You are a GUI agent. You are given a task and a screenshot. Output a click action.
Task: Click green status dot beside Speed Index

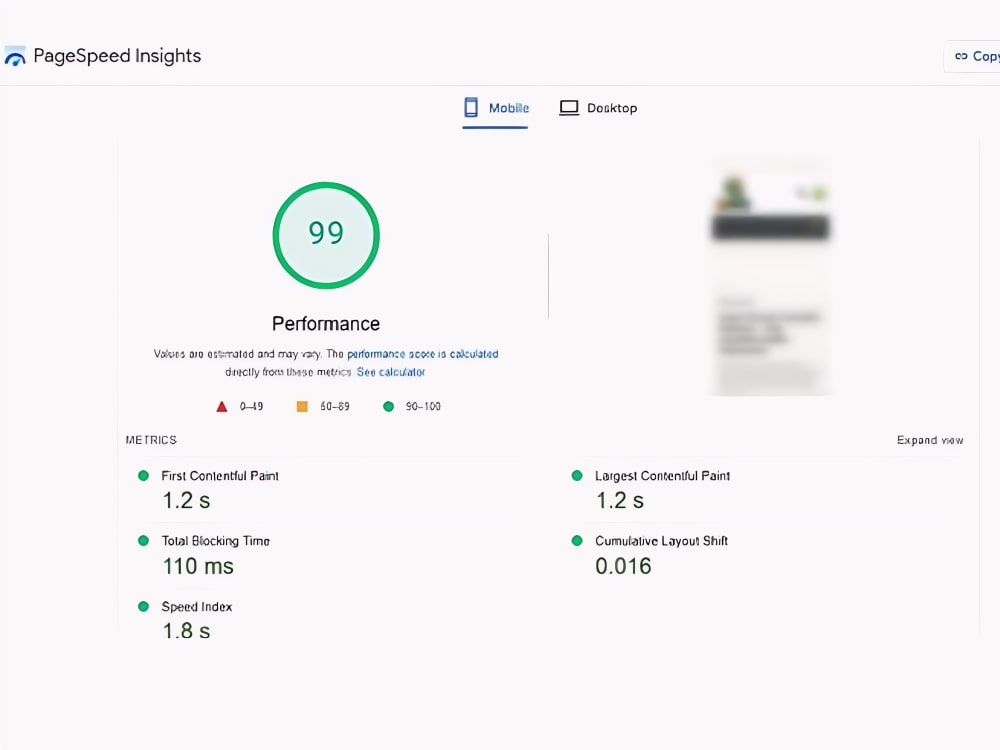(143, 607)
